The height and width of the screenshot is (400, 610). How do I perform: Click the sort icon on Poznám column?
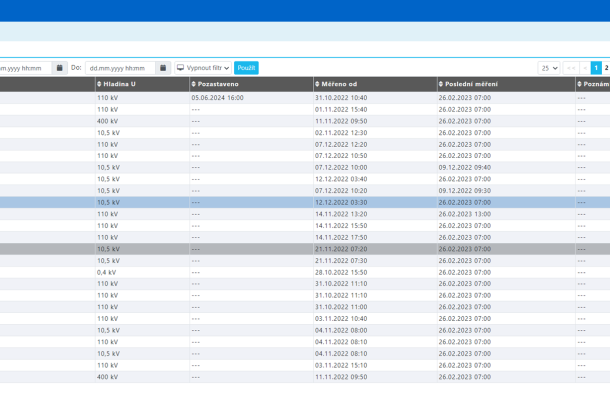579,84
